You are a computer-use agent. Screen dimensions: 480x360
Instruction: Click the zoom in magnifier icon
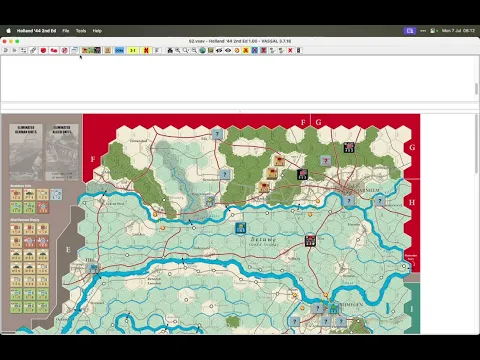tap(178, 50)
